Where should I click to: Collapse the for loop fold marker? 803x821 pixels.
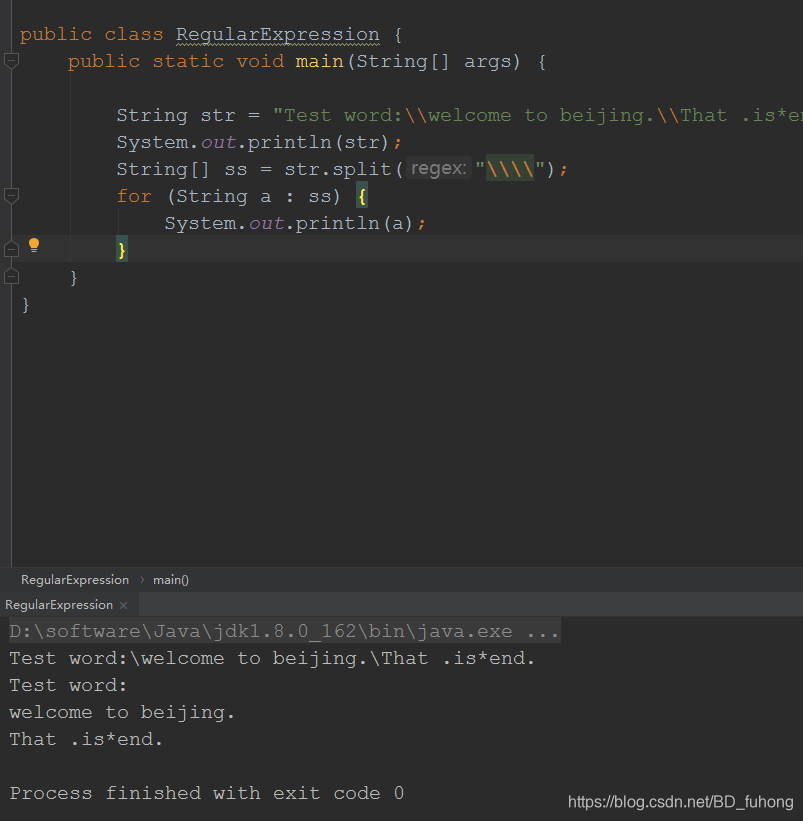[11, 196]
